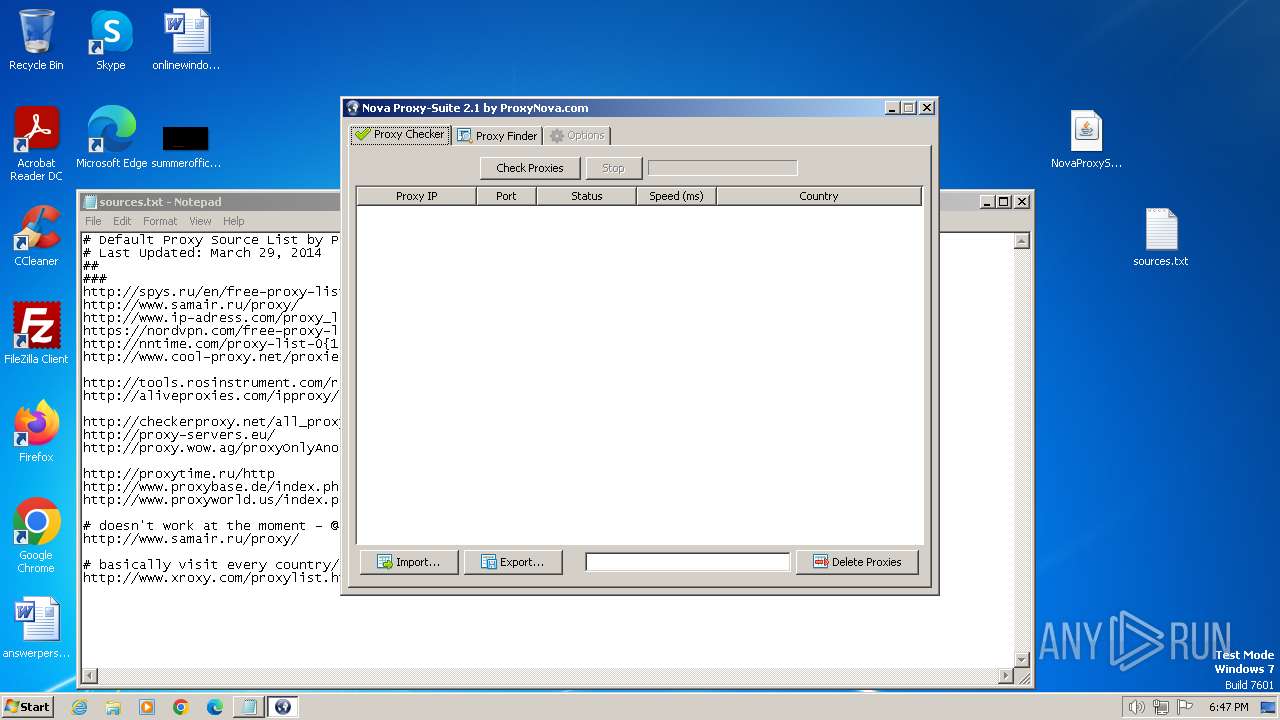This screenshot has width=1280, height=720.
Task: Open Chrome from the taskbar
Action: tap(181, 707)
